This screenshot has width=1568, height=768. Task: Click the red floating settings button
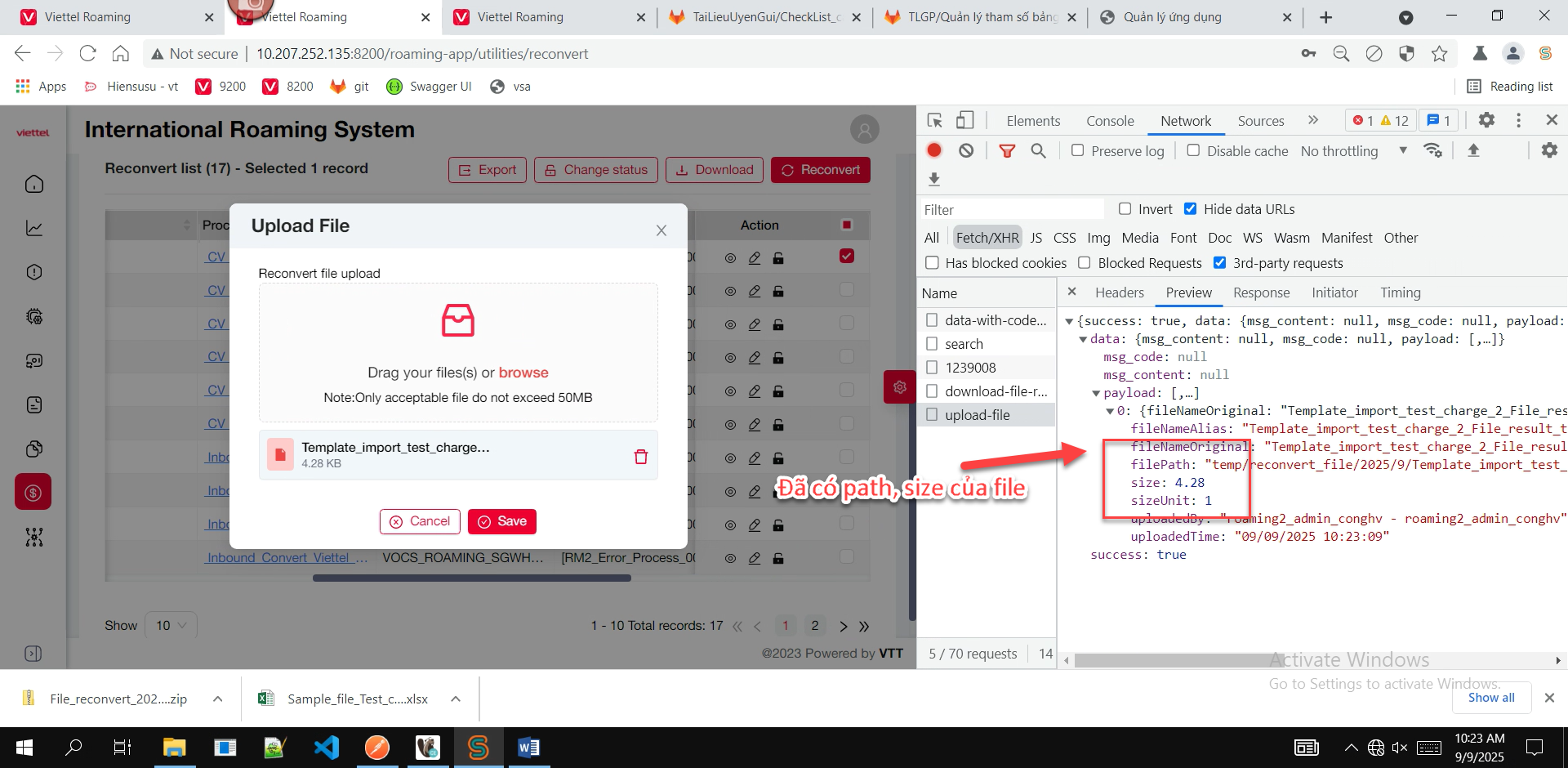pos(899,387)
